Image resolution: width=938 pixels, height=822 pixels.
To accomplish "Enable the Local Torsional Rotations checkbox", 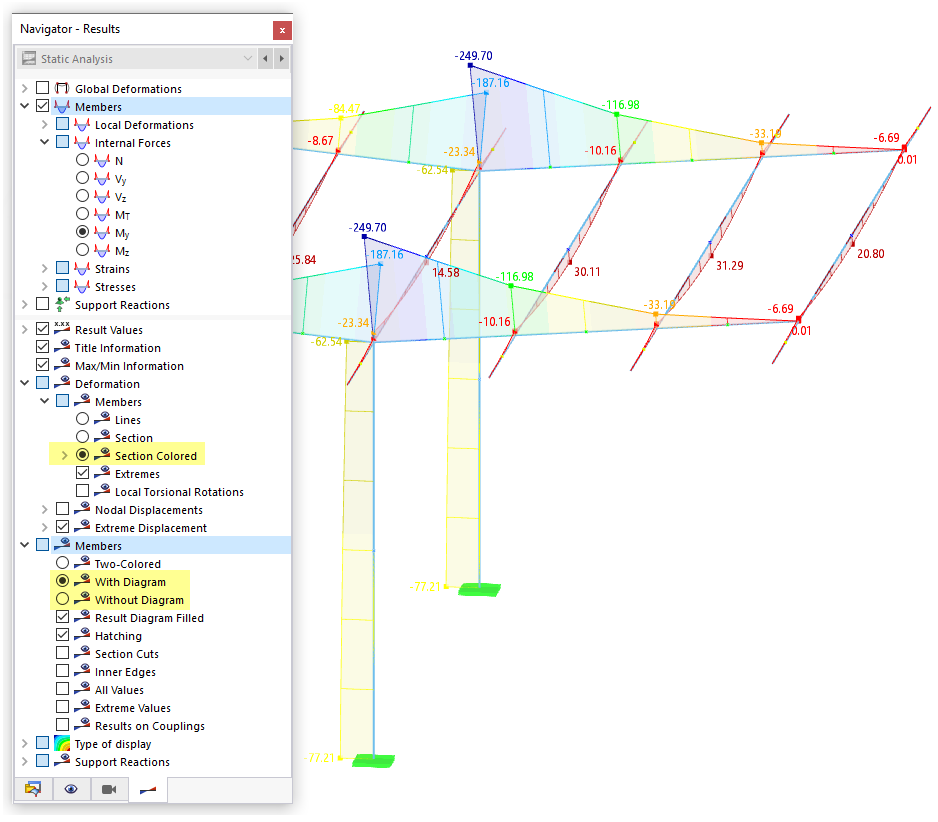I will (x=83, y=491).
